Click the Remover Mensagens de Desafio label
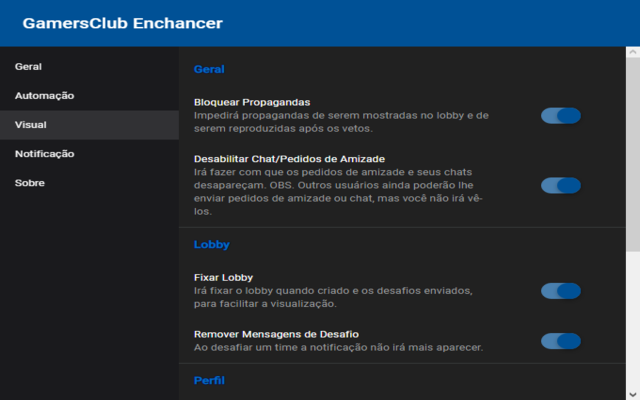This screenshot has width=640, height=400. tap(276, 334)
